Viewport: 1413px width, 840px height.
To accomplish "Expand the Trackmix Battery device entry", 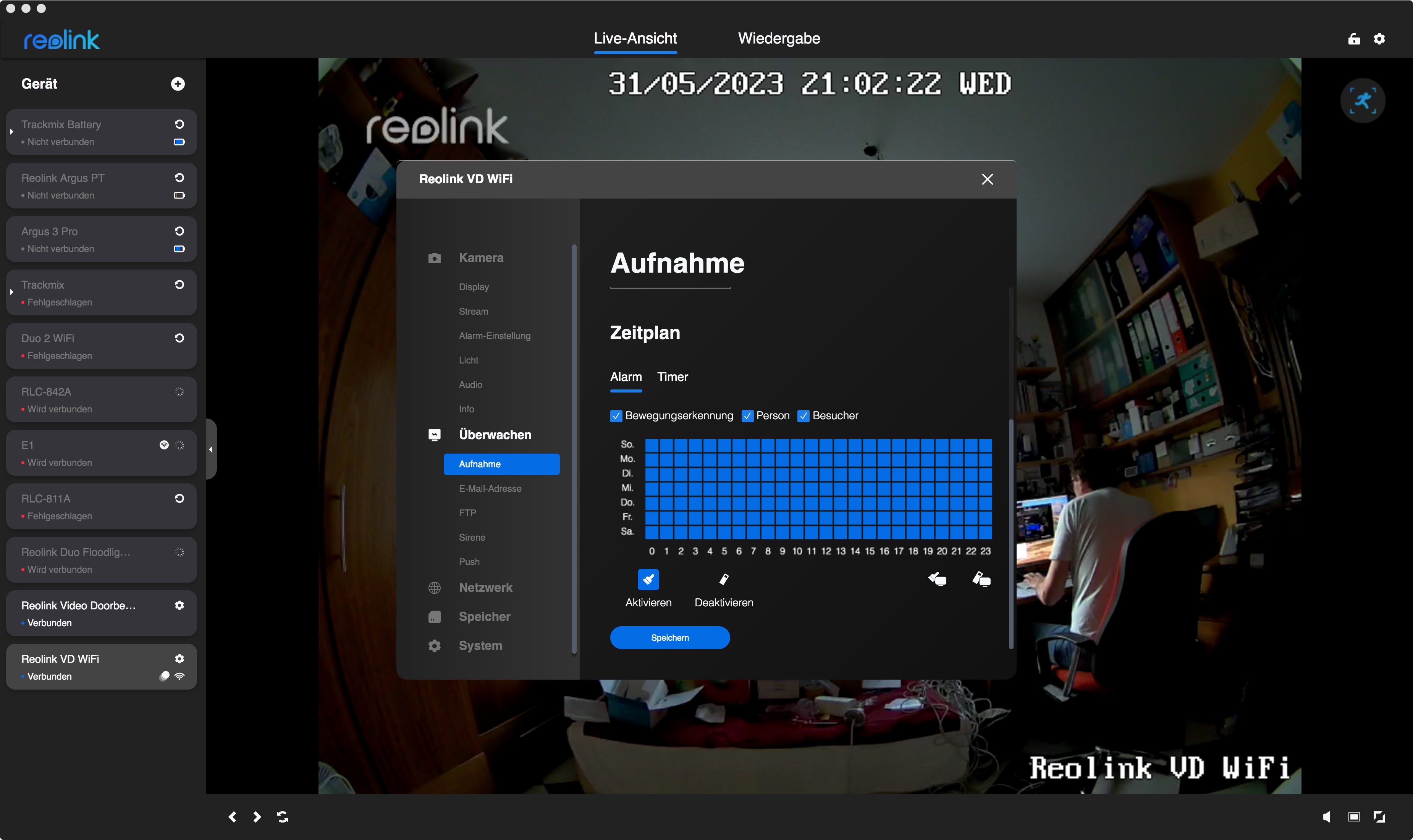I will pos(11,132).
